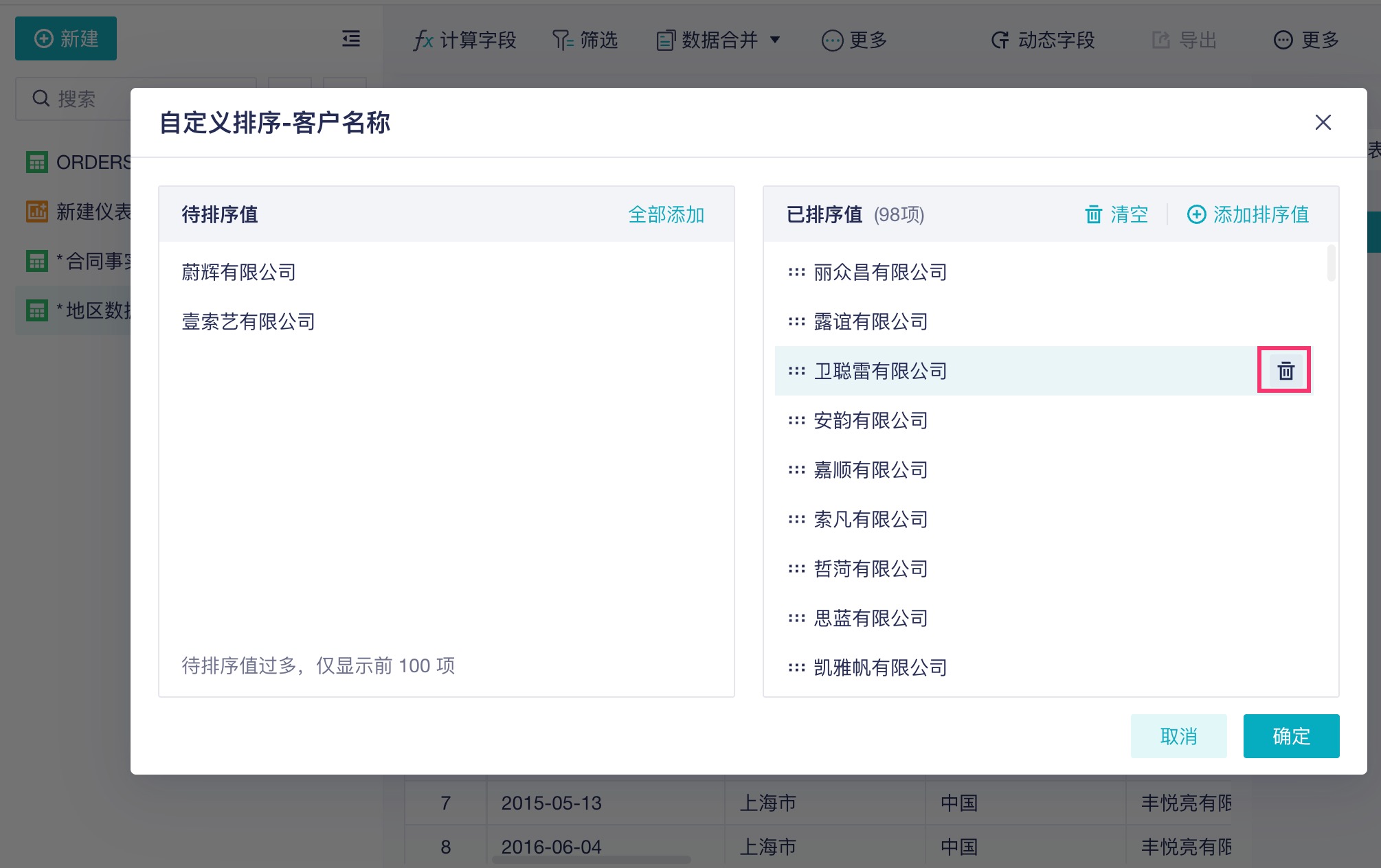Open the 更多 ellipsis next to 数据合并
Image resolution: width=1381 pixels, height=868 pixels.
pyautogui.click(x=832, y=41)
